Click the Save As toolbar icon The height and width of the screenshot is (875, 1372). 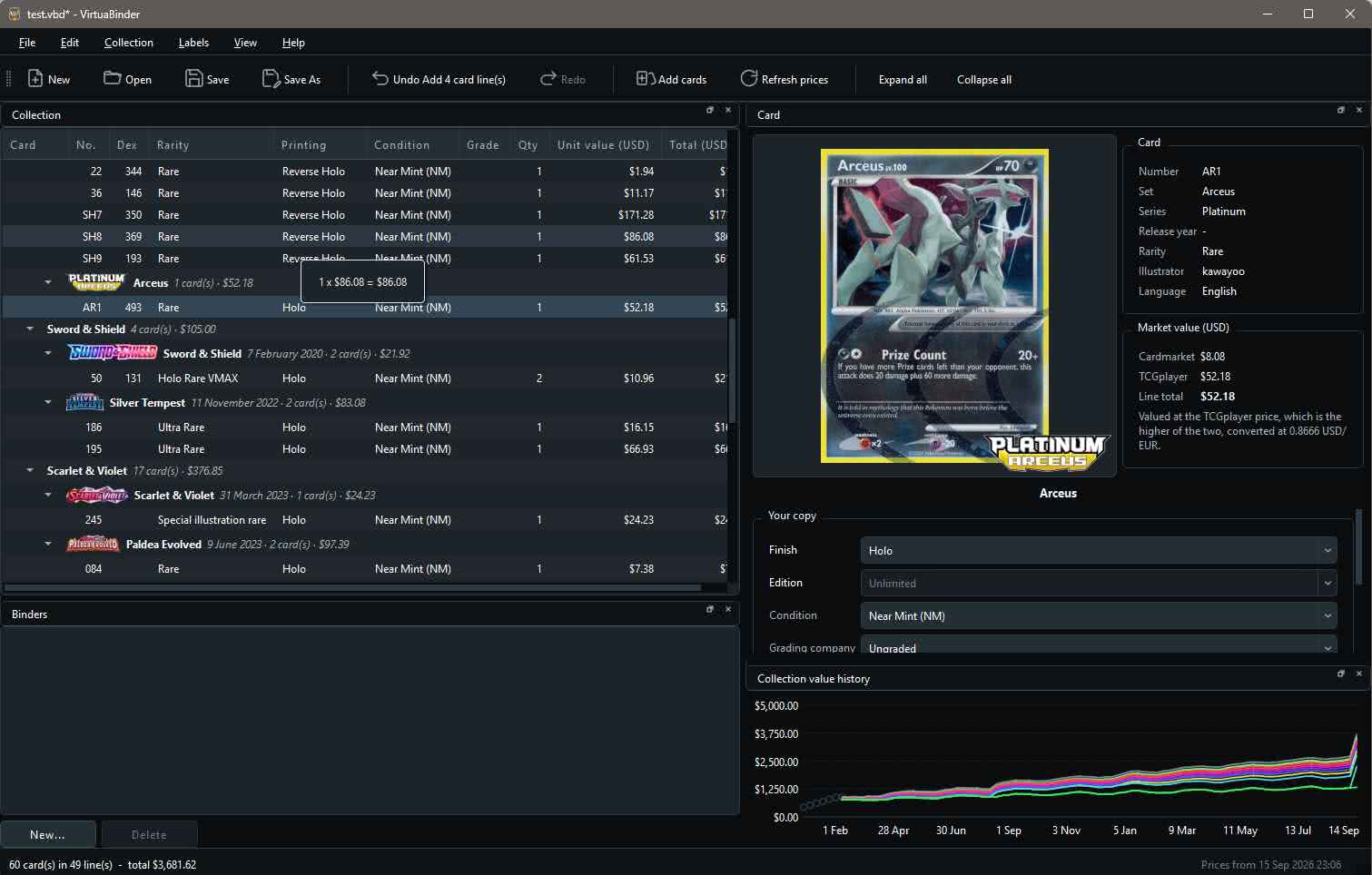pyautogui.click(x=271, y=79)
